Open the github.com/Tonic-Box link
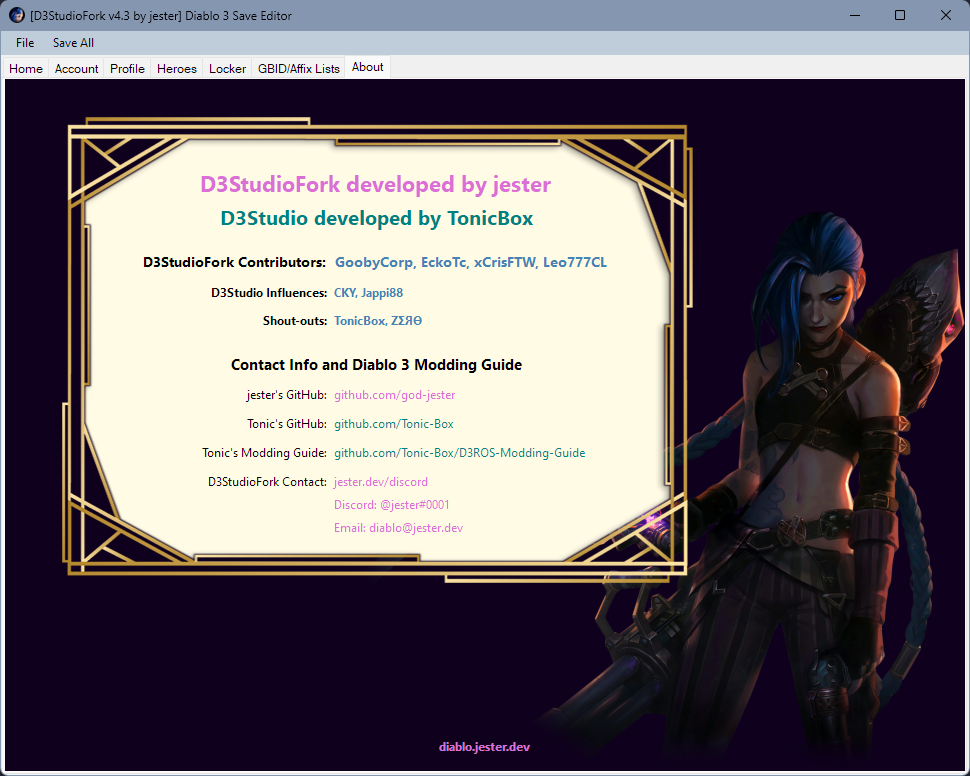970x776 pixels. (x=394, y=424)
